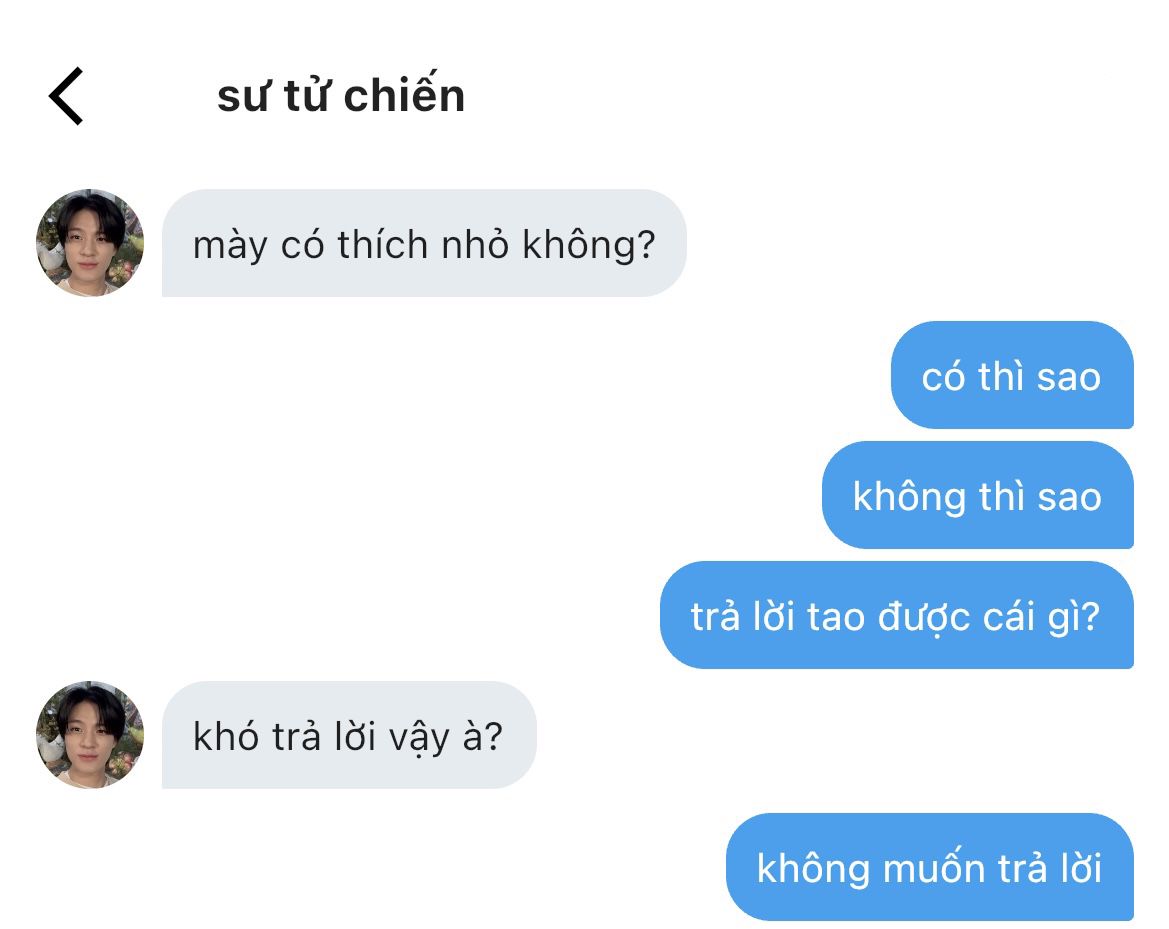Click the middle blue bubble reading 'không thì sao'
Screen dimensions: 1169x929
[978, 495]
